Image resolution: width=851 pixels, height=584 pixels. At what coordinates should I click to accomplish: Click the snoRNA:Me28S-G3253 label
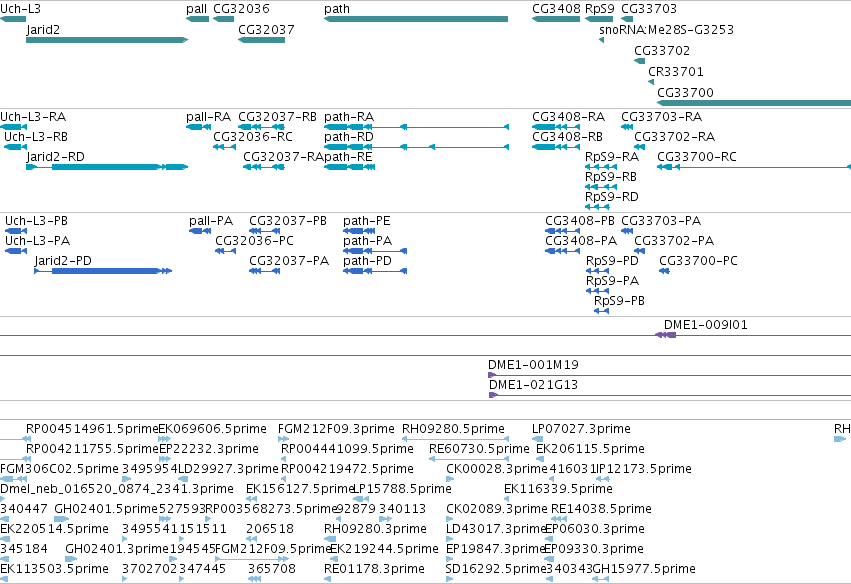(x=666, y=30)
